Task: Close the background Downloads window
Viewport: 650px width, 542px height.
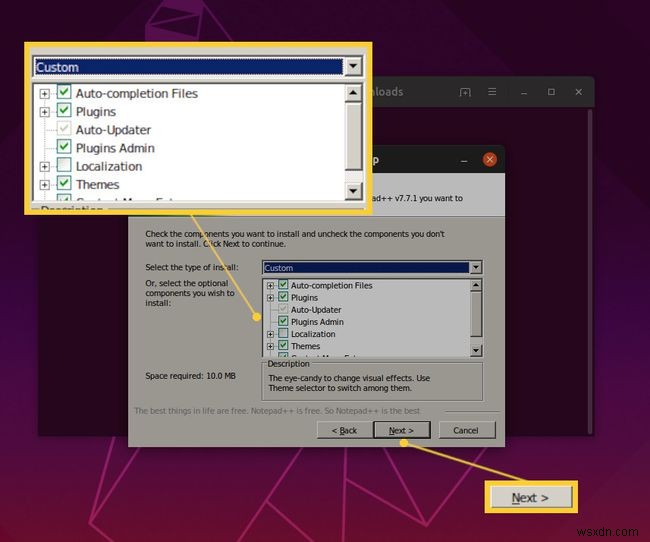Action: 579,92
